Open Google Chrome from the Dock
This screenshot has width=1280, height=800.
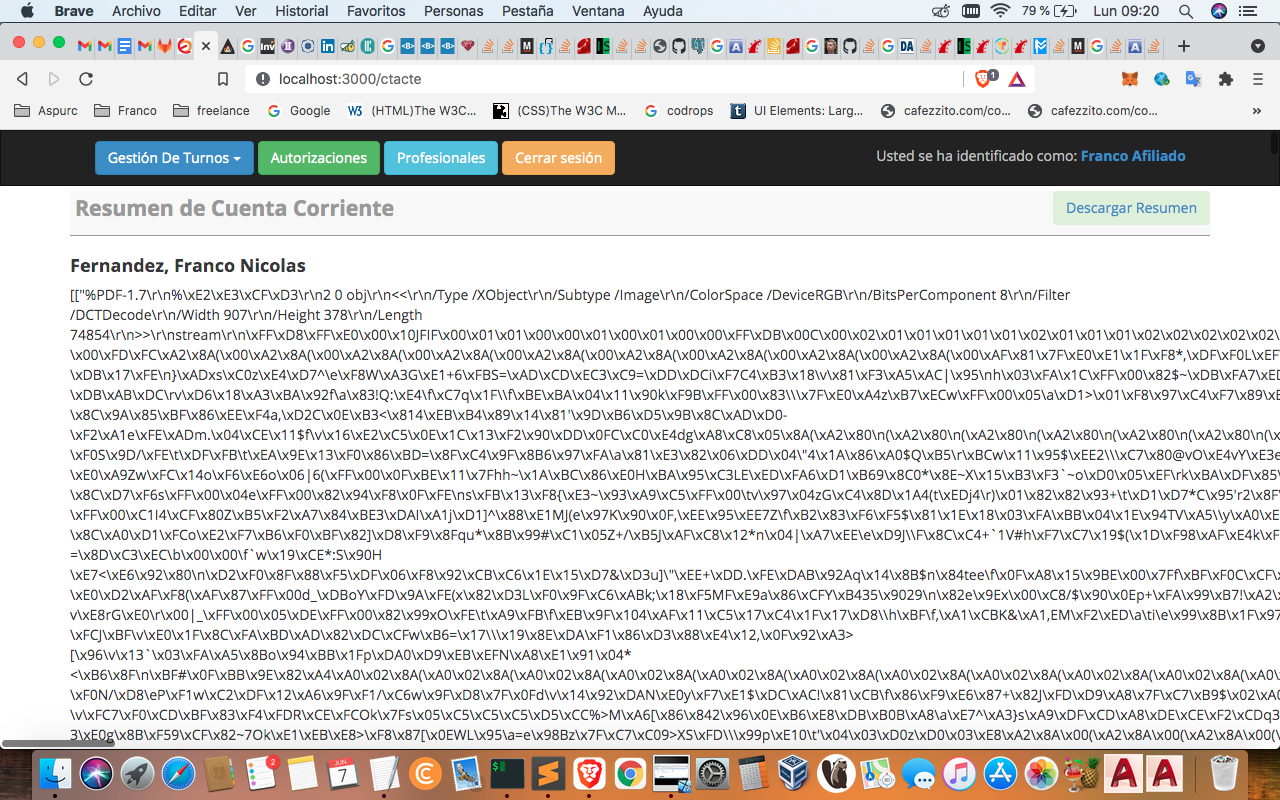630,774
